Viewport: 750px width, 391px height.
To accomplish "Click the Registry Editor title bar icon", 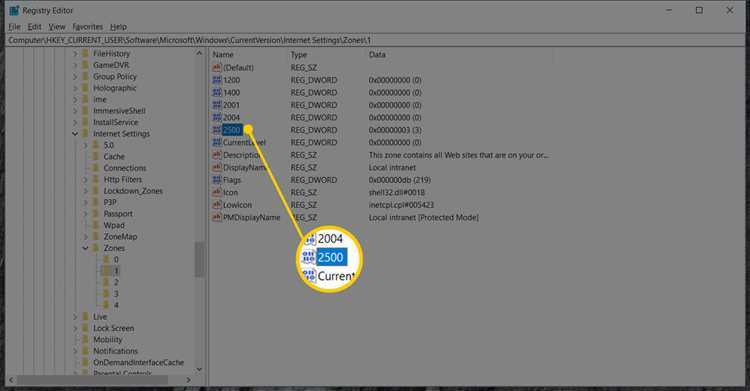I will click(x=14, y=11).
